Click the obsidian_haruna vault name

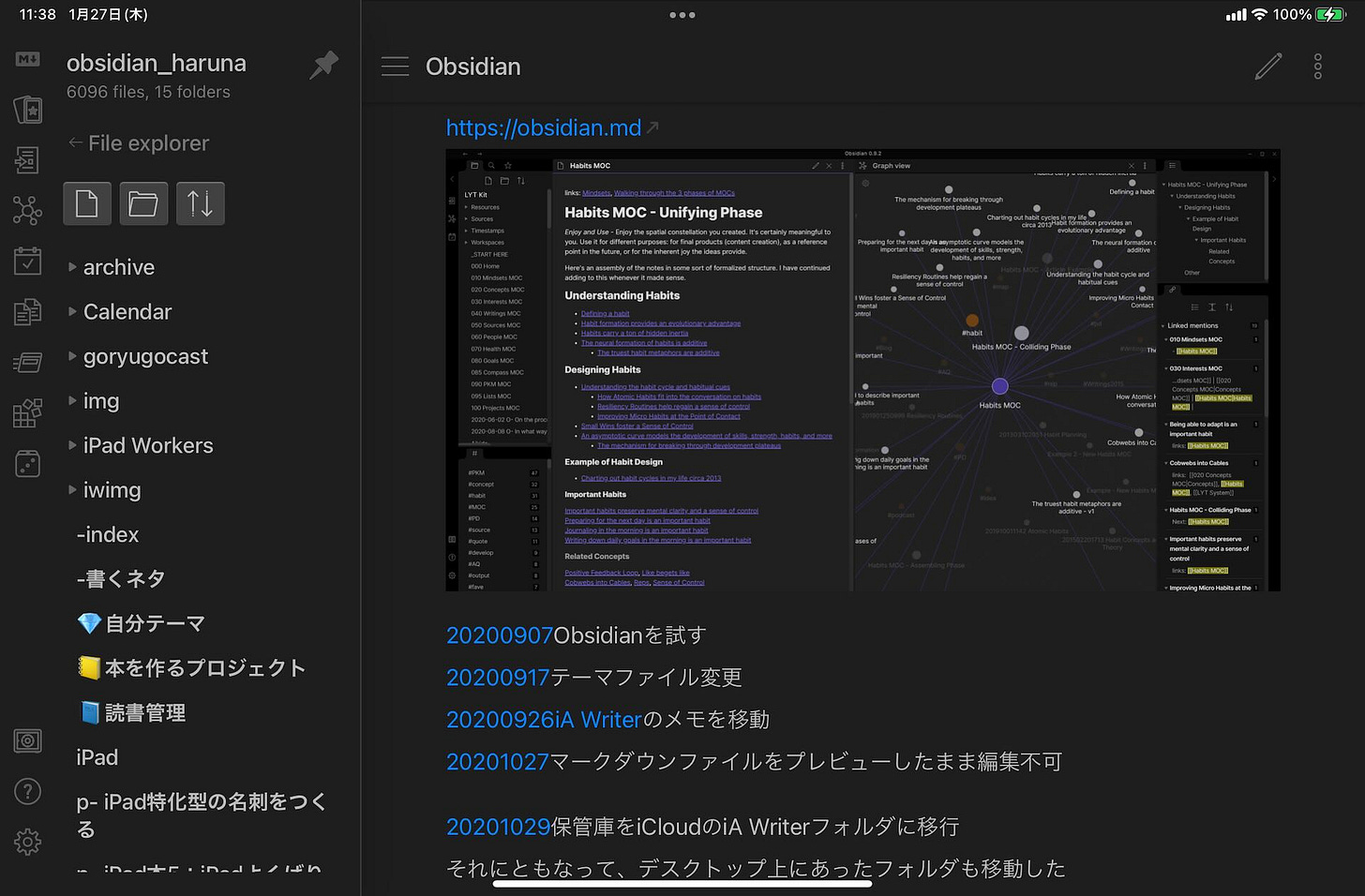[x=157, y=63]
